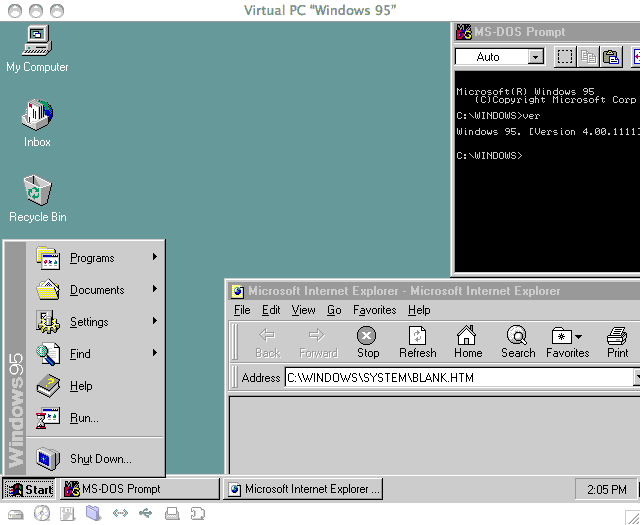This screenshot has width=640, height=525.
Task: Open the Auto font size dropdown in MS-DOS Prompt
Action: click(x=536, y=57)
